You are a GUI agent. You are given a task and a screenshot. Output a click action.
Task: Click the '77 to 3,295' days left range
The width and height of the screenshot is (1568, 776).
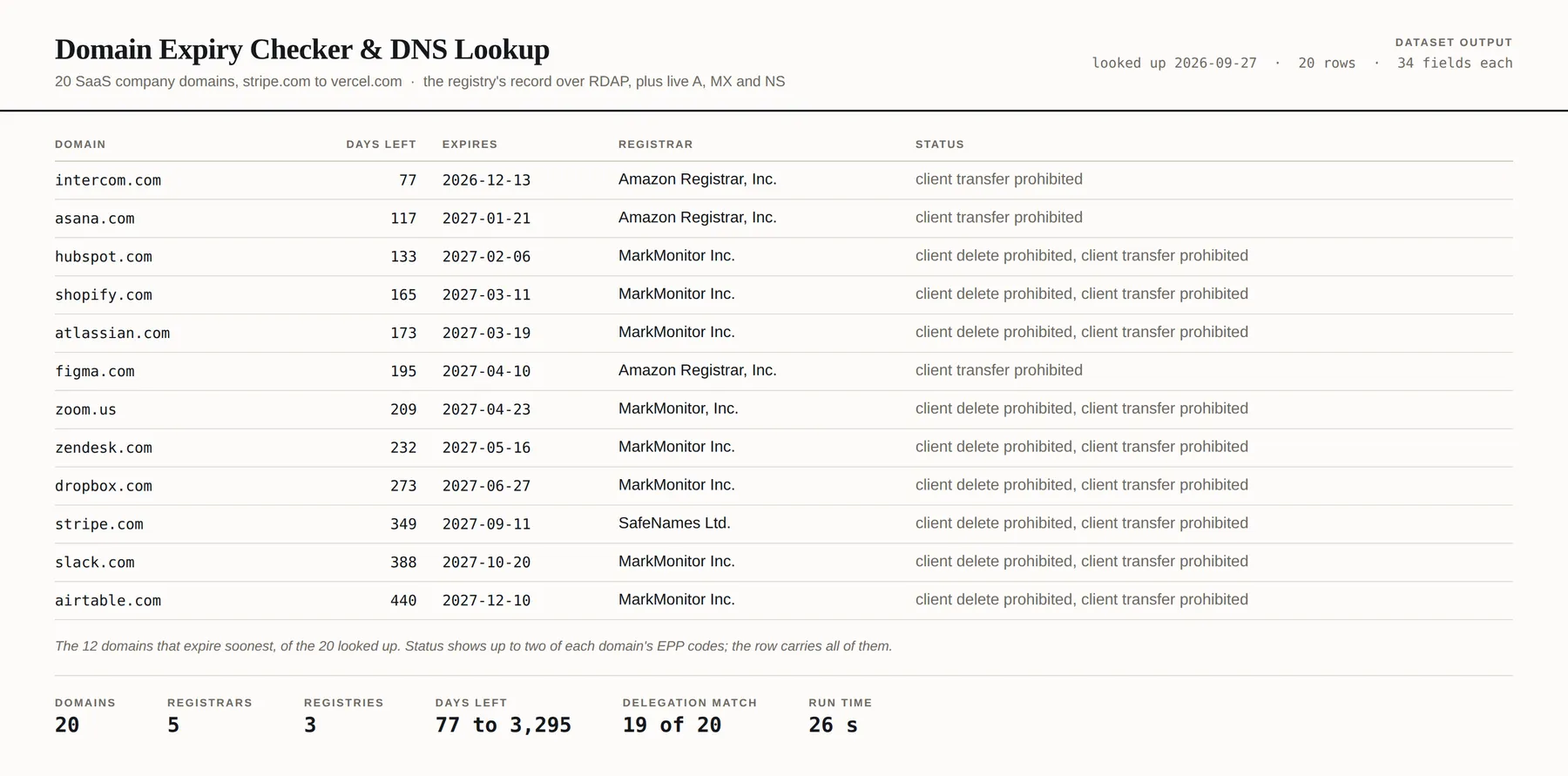504,725
